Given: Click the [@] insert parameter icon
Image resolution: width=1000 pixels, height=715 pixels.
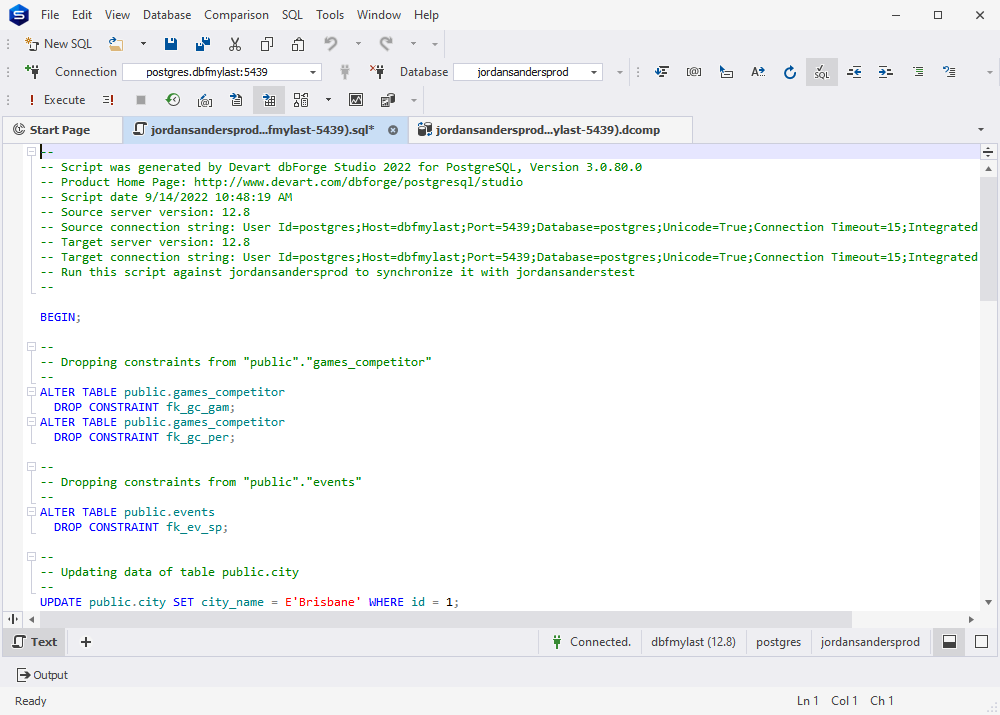Looking at the screenshot, I should [x=694, y=72].
